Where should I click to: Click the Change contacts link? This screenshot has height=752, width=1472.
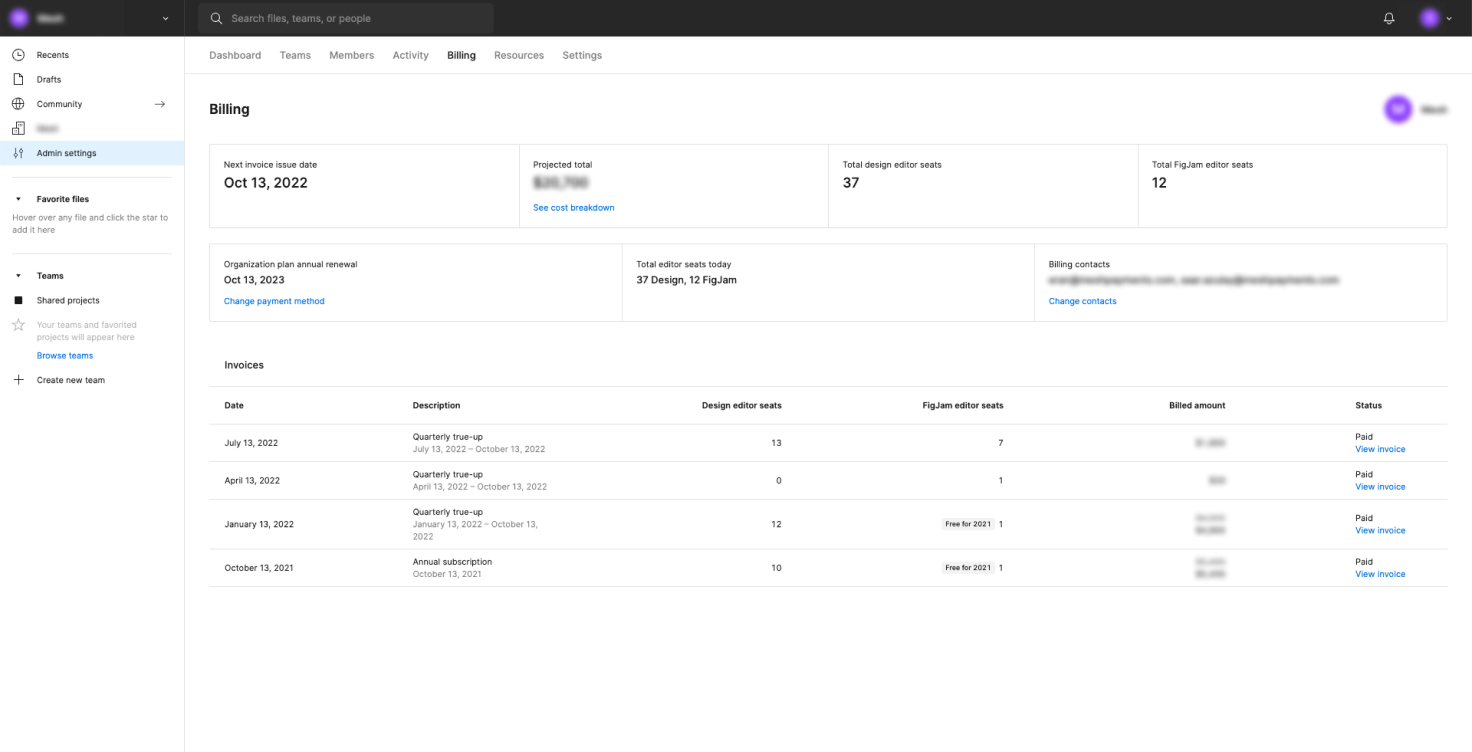1082,301
